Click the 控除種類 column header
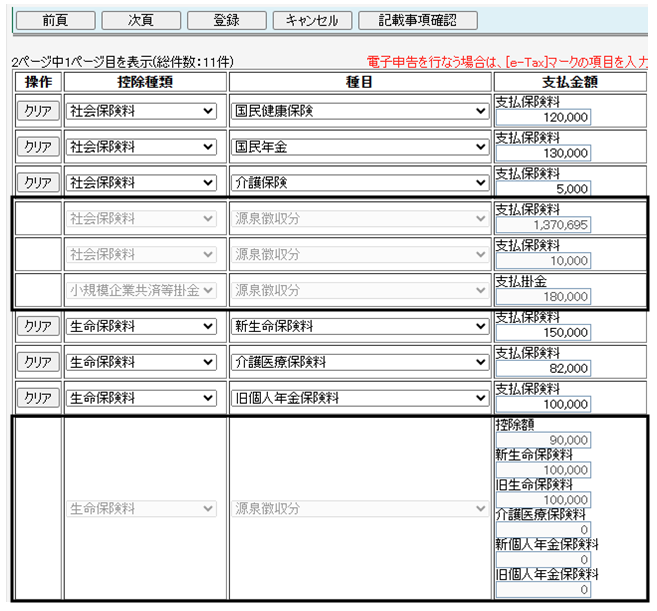The height and width of the screenshot is (611, 657). 145,82
